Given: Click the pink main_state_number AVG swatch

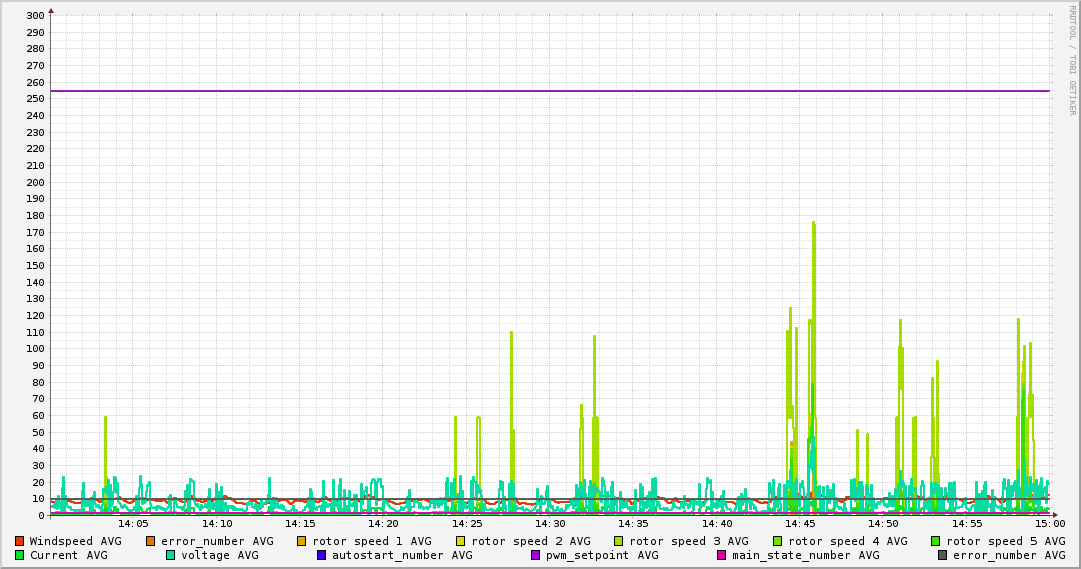Looking at the screenshot, I should coord(722,555).
